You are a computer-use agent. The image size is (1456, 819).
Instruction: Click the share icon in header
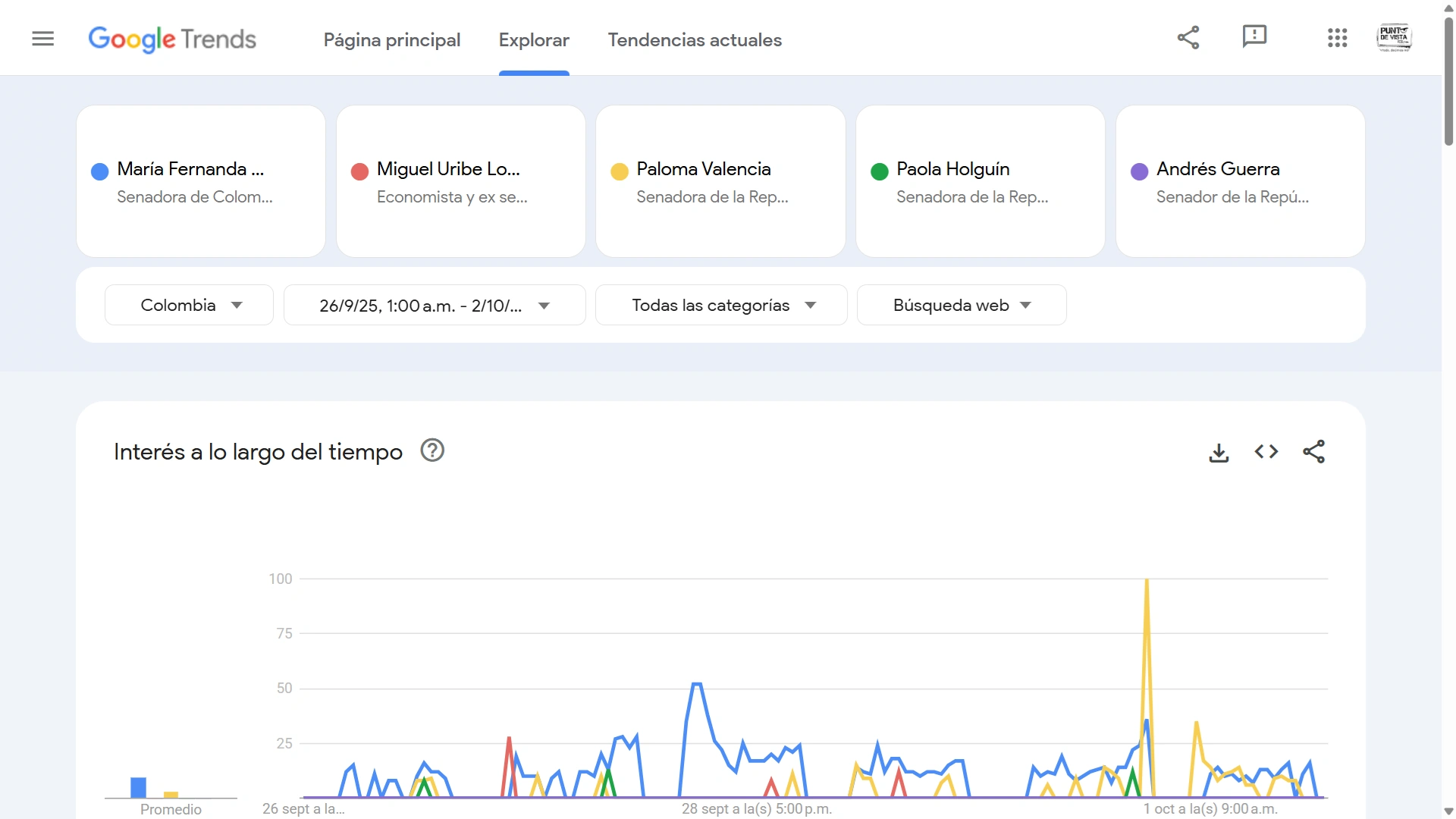pyautogui.click(x=1188, y=37)
